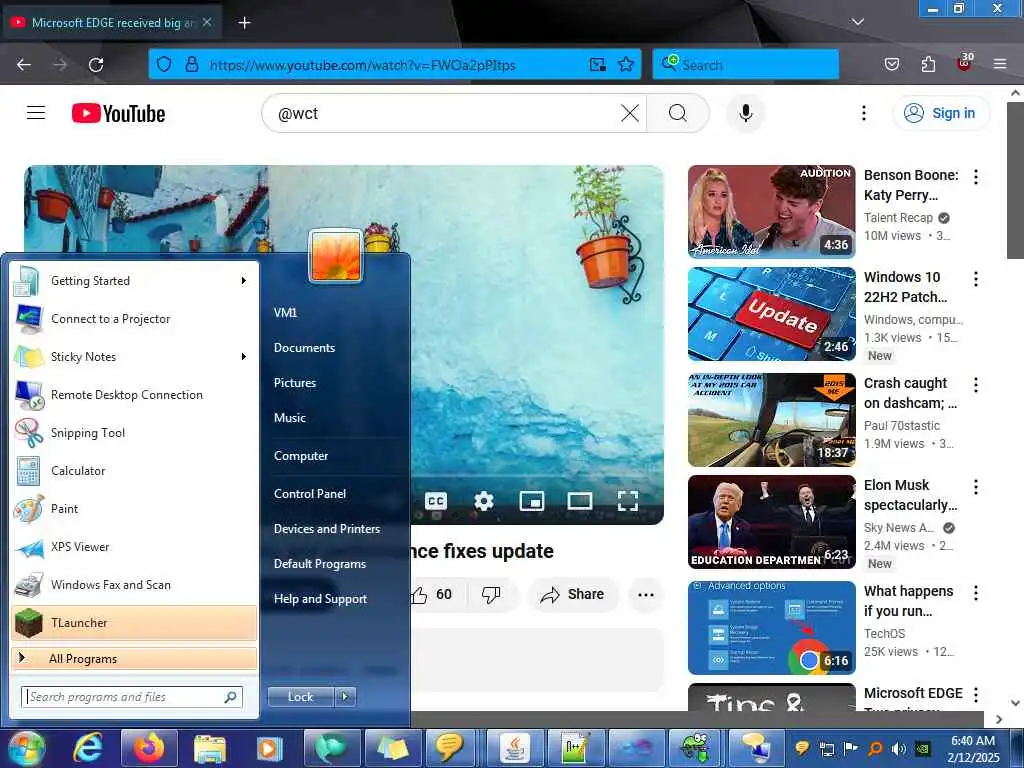
Task: Open the list all tabs chevron
Action: [857, 22]
